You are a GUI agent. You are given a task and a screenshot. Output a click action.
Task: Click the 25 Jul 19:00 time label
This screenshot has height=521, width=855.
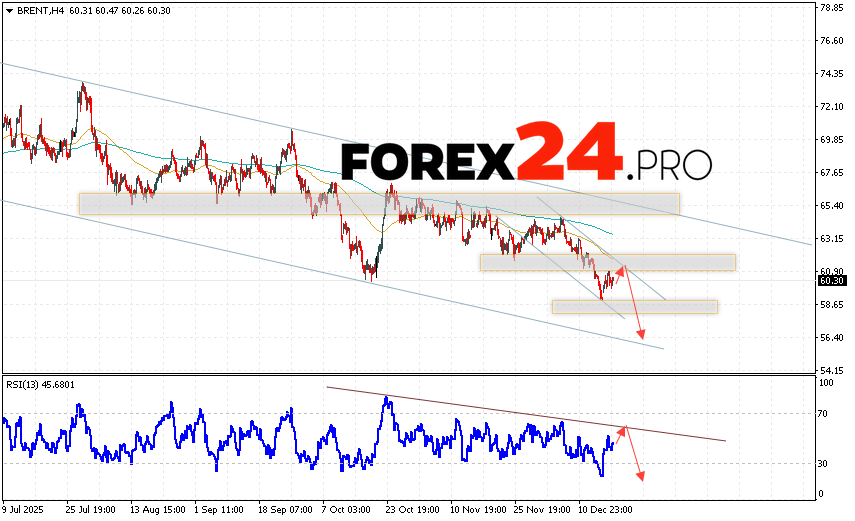pyautogui.click(x=91, y=510)
